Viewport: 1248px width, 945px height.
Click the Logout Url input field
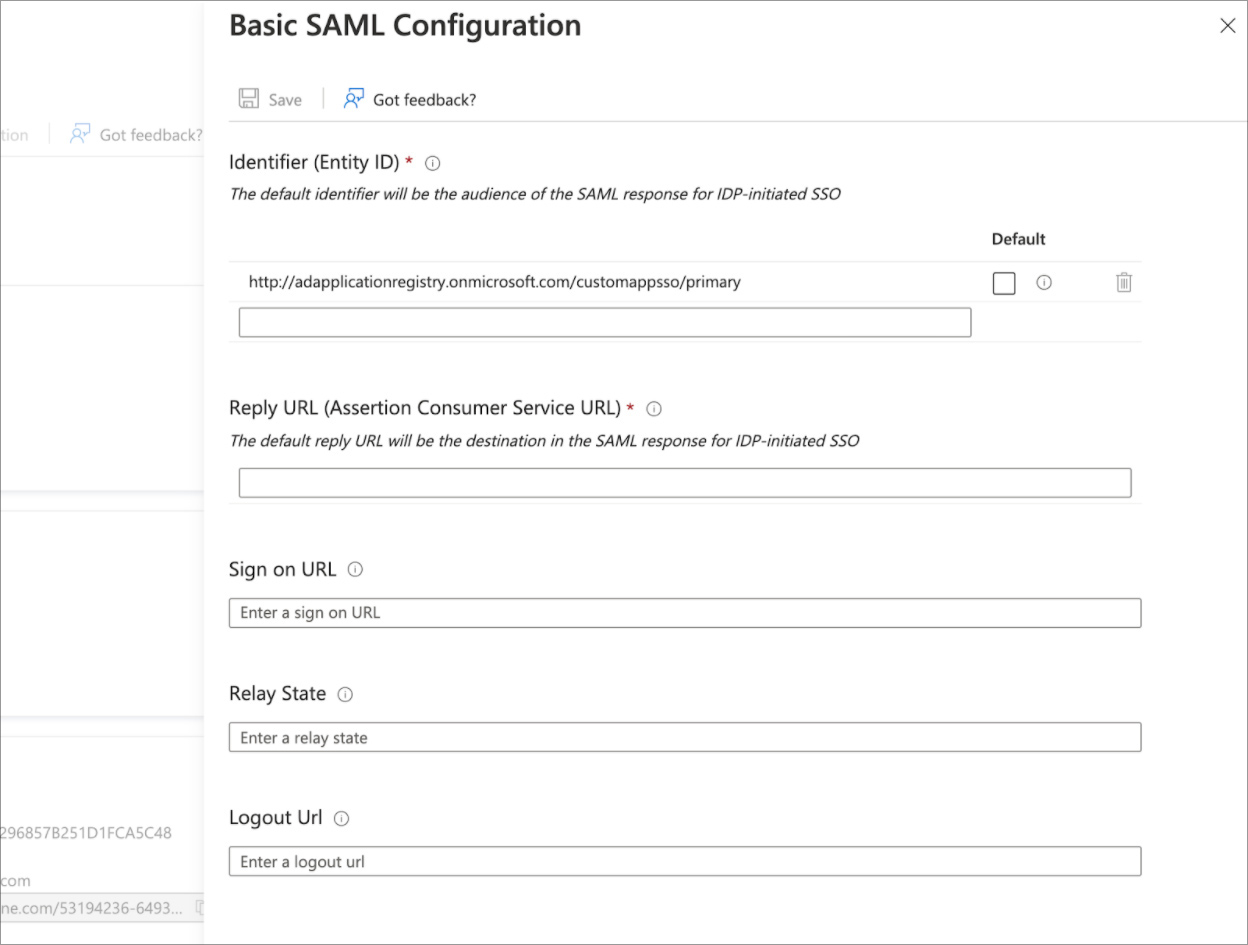point(685,861)
